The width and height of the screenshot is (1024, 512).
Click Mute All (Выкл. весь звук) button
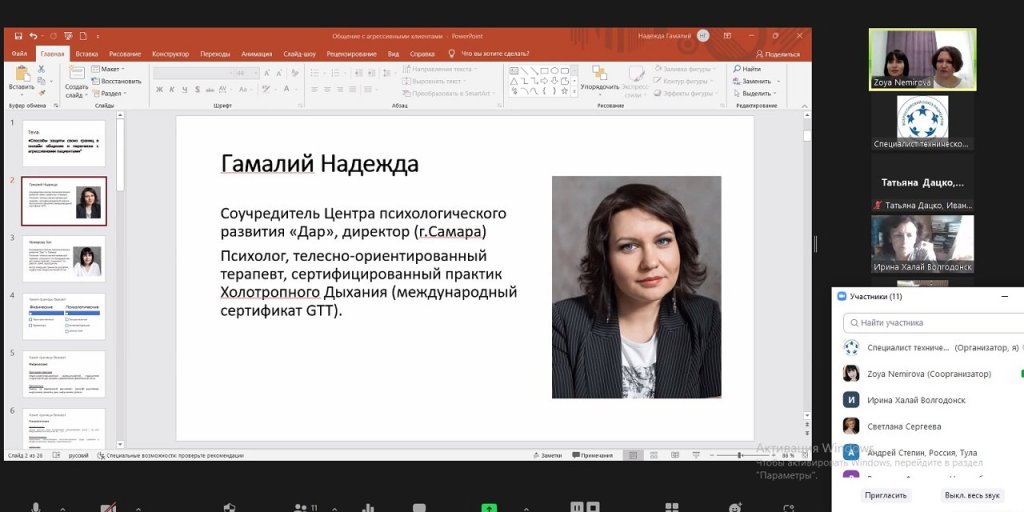pos(971,495)
